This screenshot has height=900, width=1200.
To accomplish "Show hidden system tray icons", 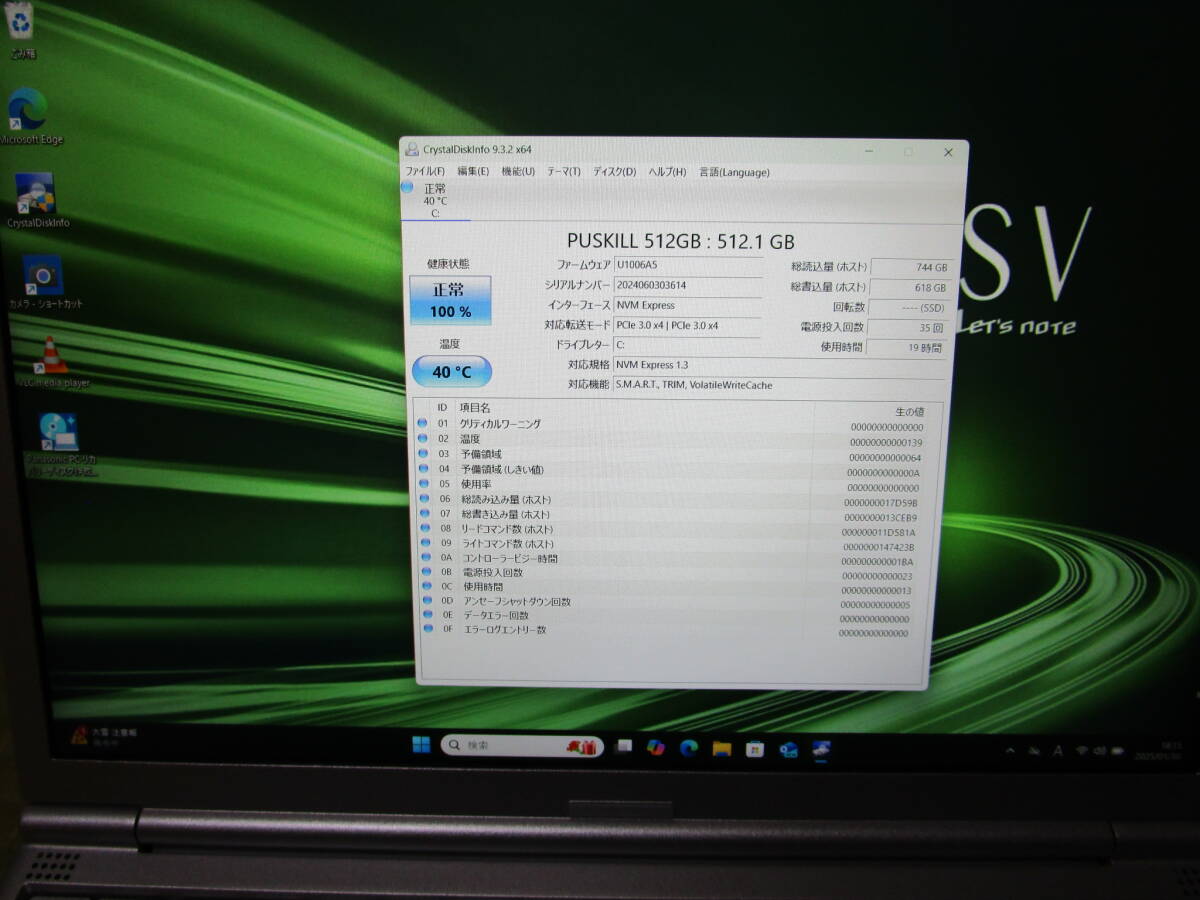I will (1009, 751).
